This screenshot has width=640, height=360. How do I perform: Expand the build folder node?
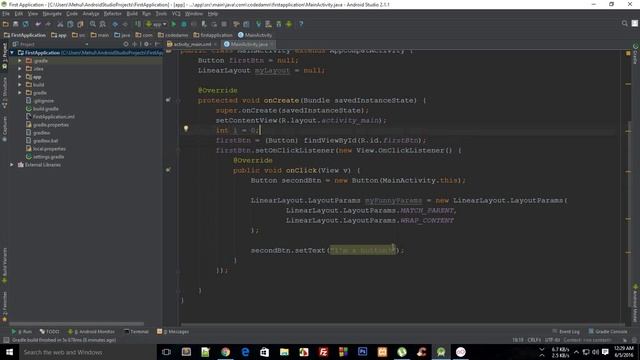pos(20,84)
